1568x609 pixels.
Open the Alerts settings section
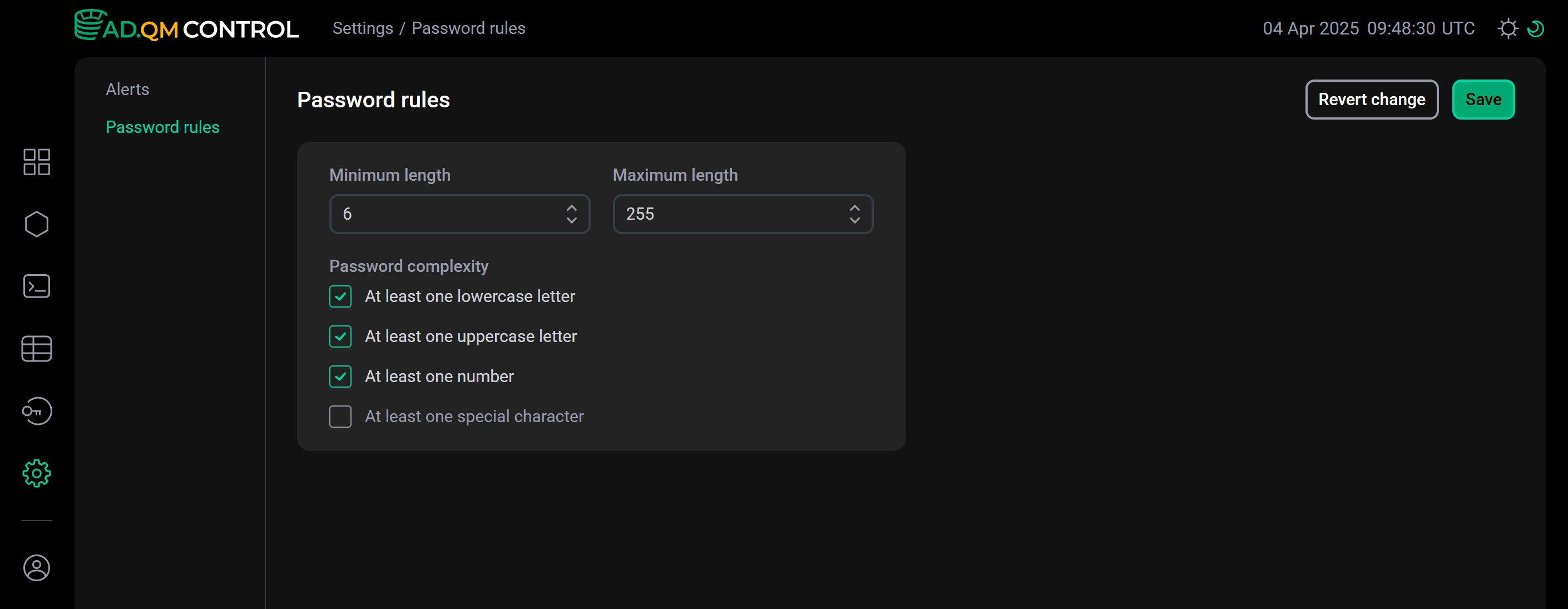tap(127, 88)
